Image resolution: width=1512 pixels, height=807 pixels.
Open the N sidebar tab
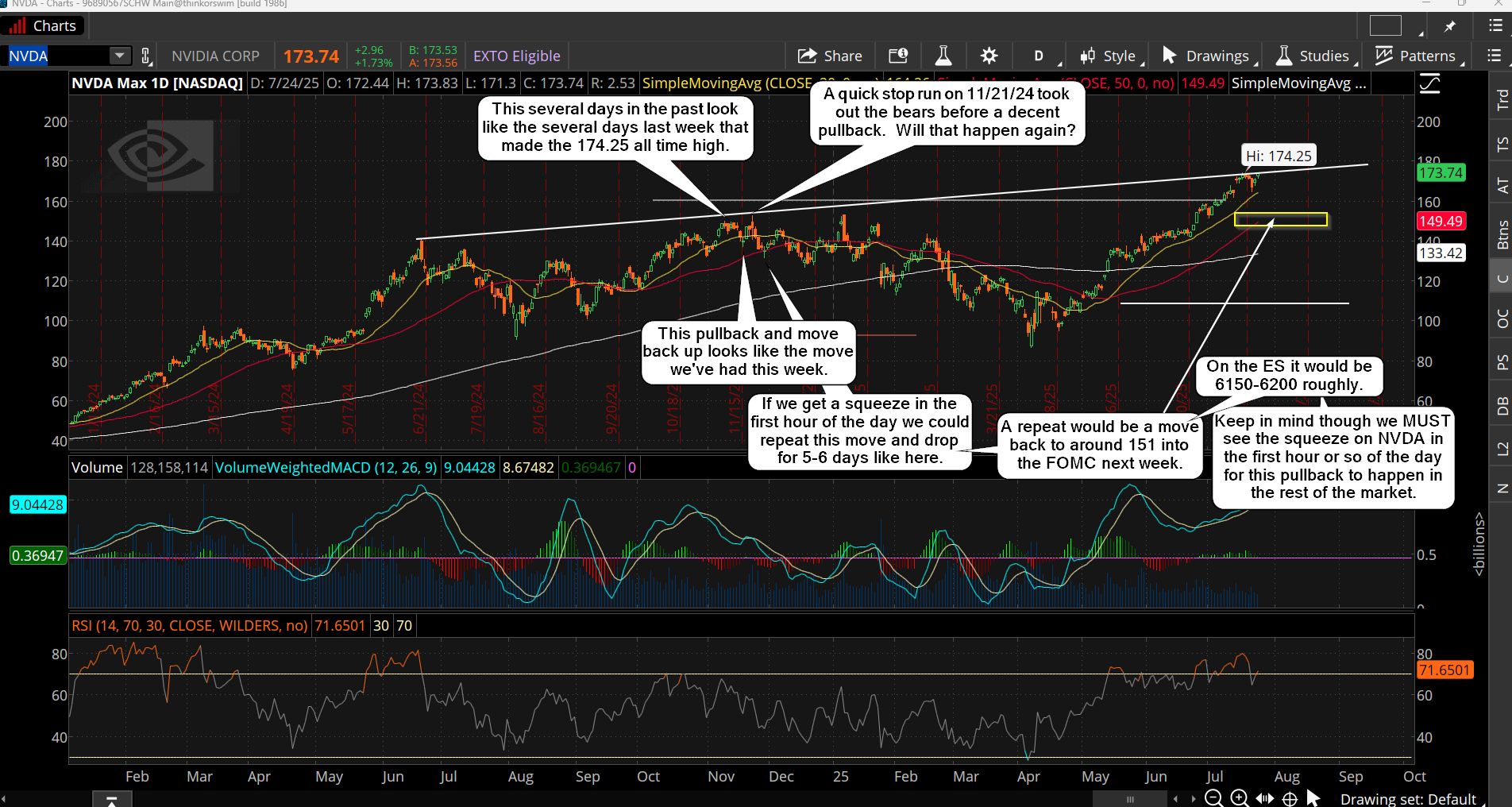(x=1502, y=488)
